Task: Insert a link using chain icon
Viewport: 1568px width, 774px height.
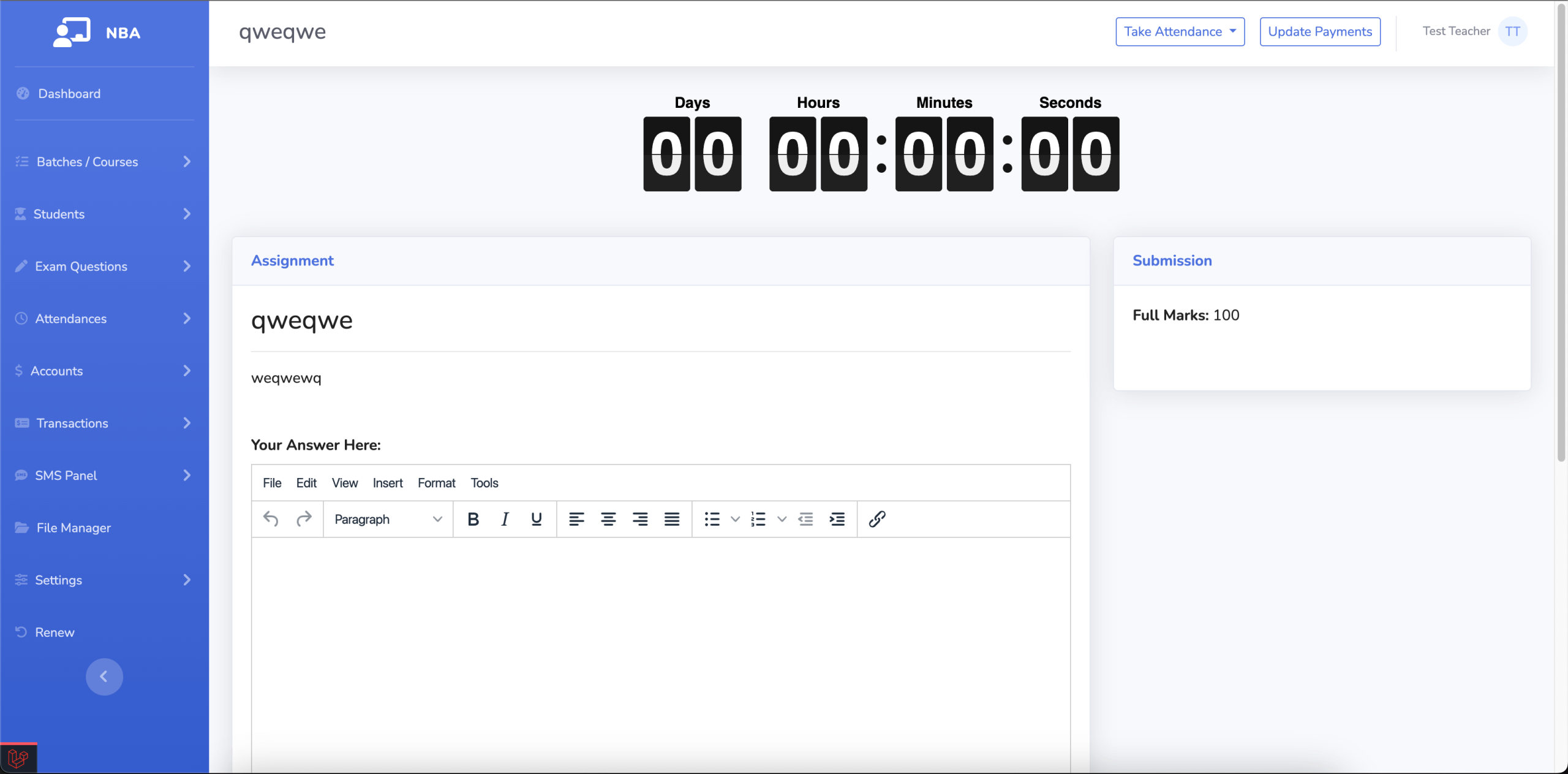Action: click(877, 519)
